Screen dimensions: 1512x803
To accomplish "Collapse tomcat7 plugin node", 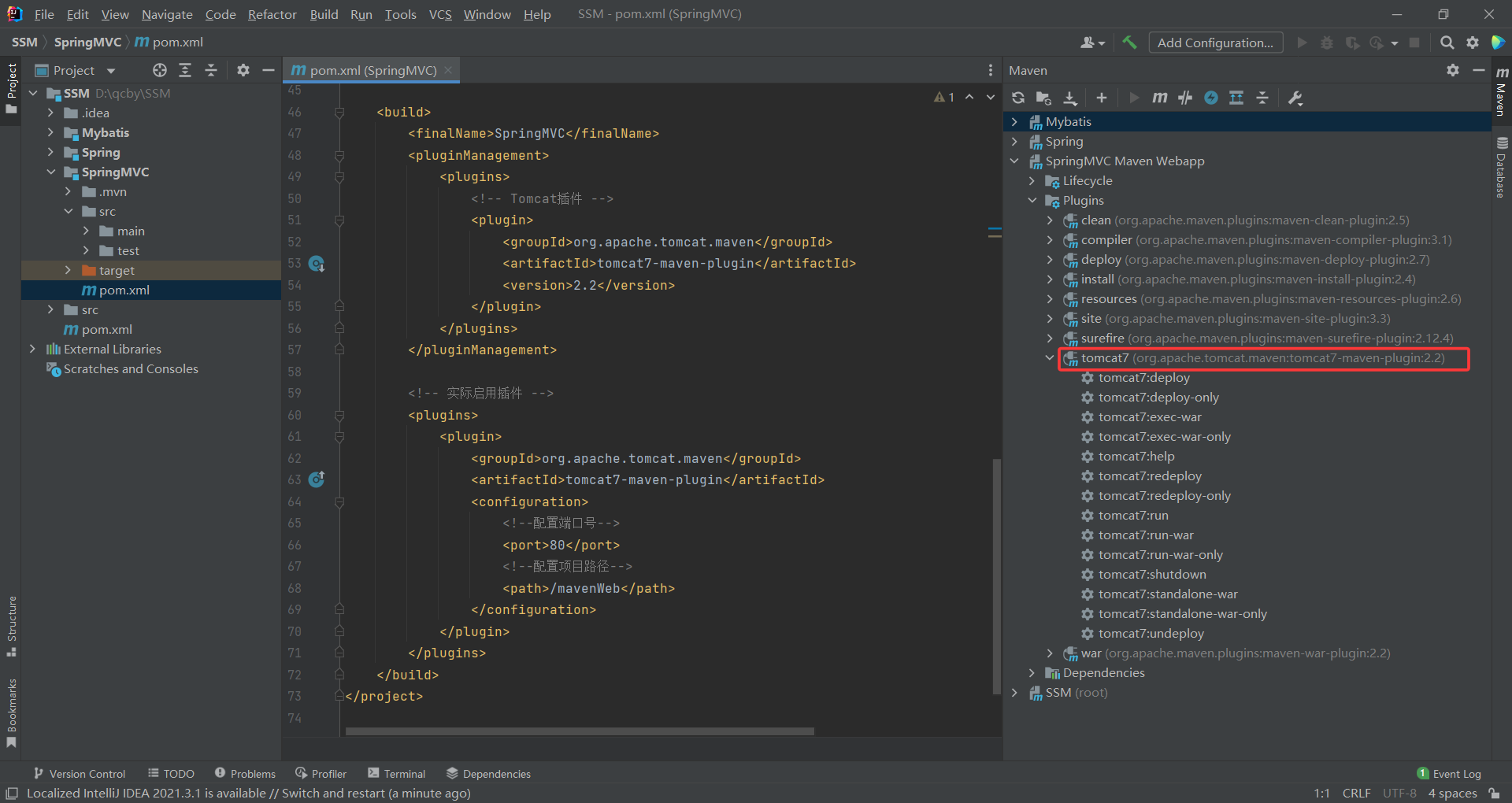I will [1049, 358].
